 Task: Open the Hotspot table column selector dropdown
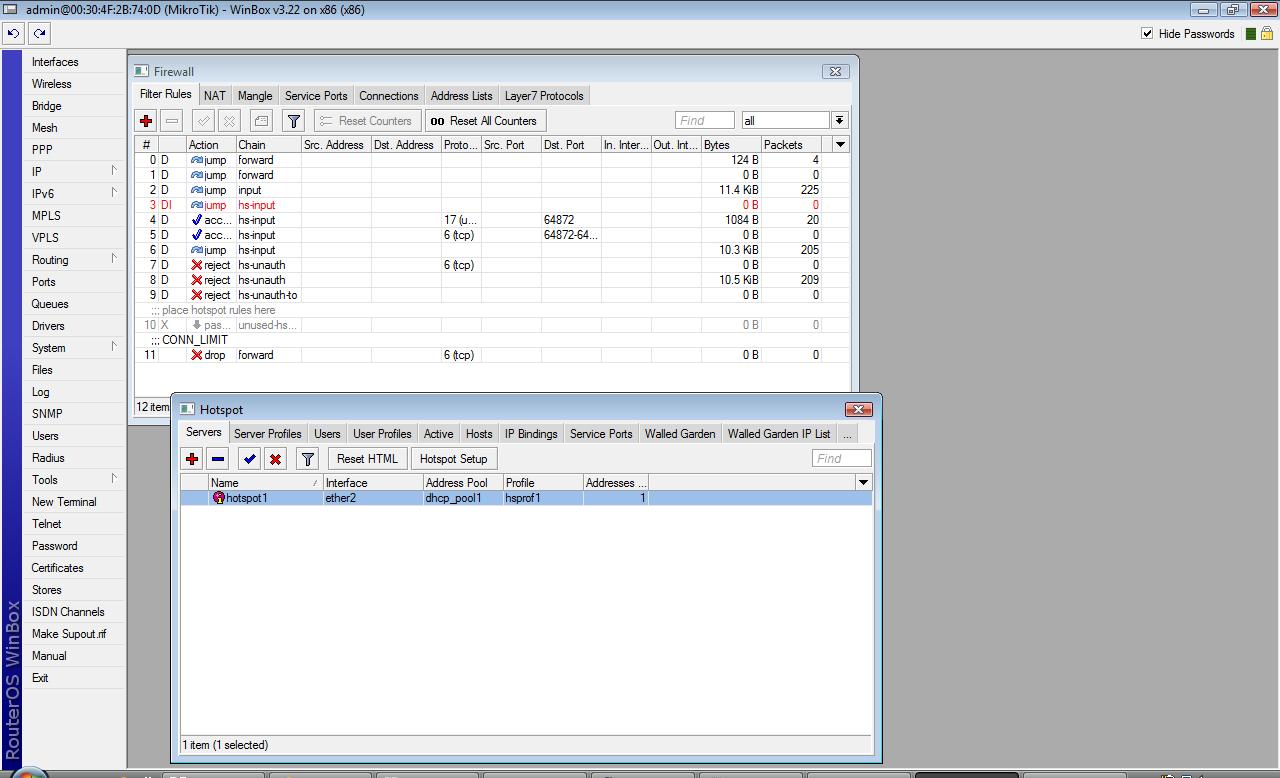863,483
